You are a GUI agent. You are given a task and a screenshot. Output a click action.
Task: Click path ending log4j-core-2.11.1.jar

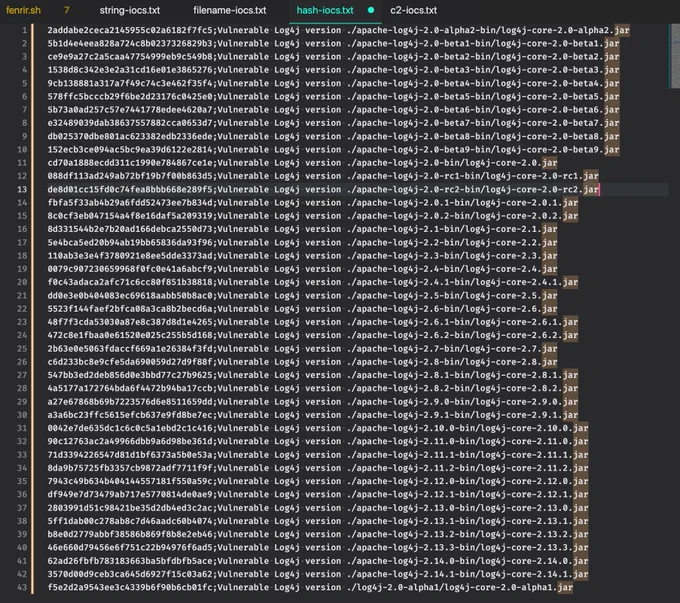(468, 455)
